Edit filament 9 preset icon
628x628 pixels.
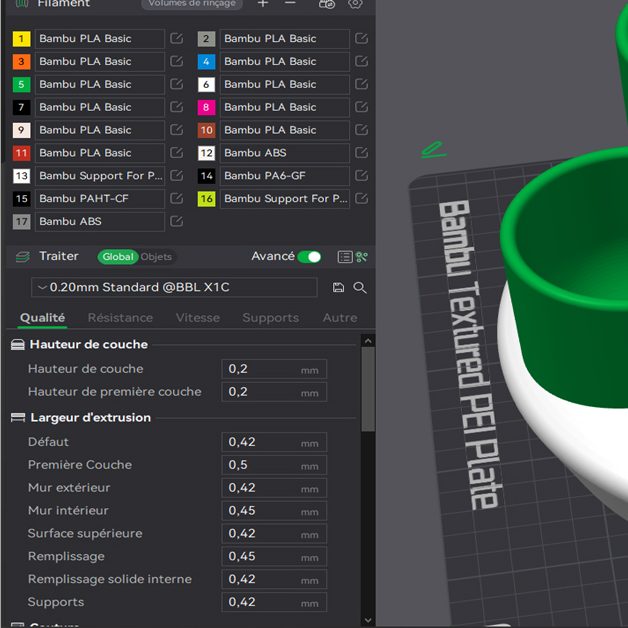click(x=176, y=130)
